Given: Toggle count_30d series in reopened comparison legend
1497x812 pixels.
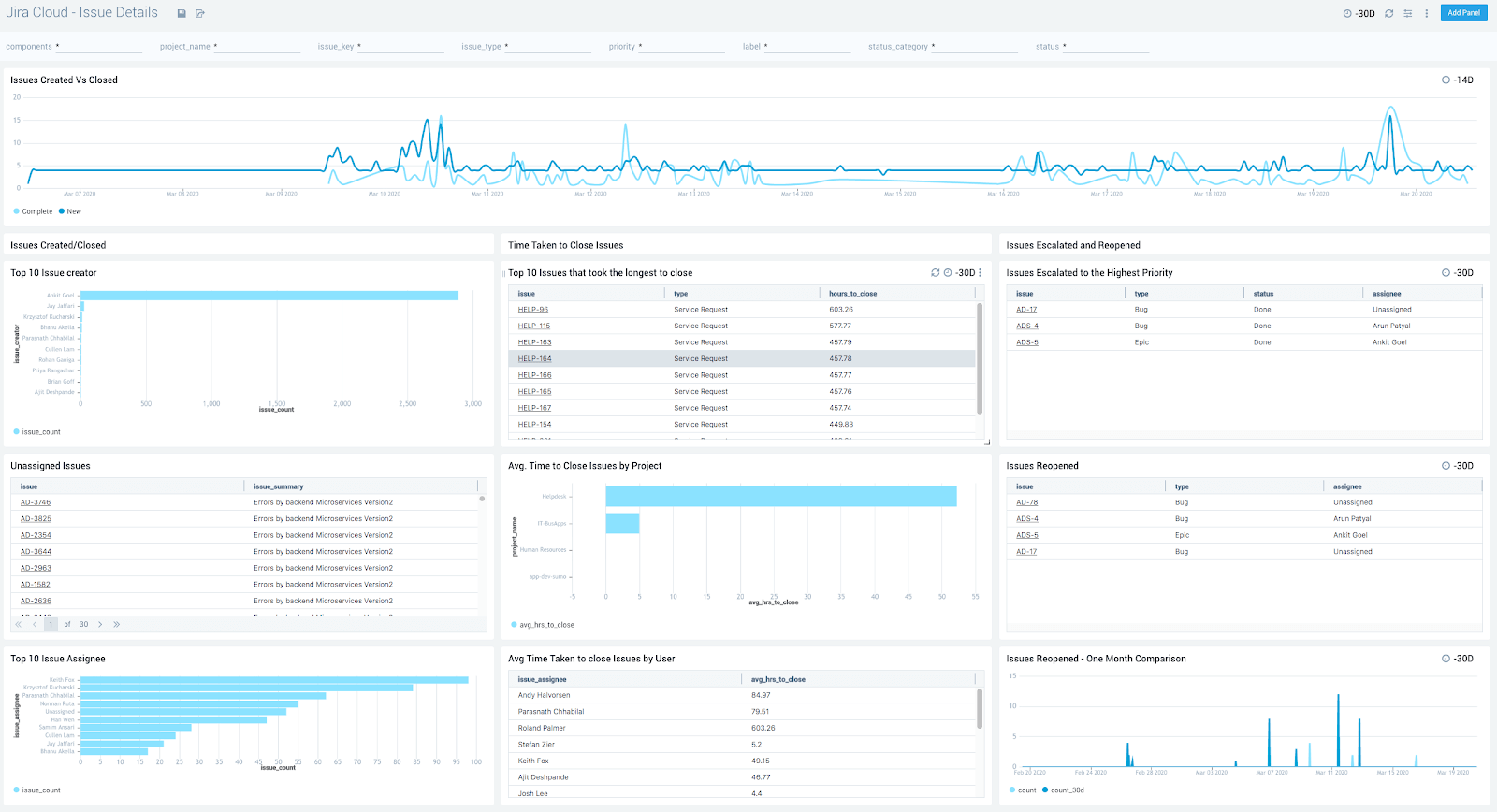Looking at the screenshot, I should point(1066,790).
